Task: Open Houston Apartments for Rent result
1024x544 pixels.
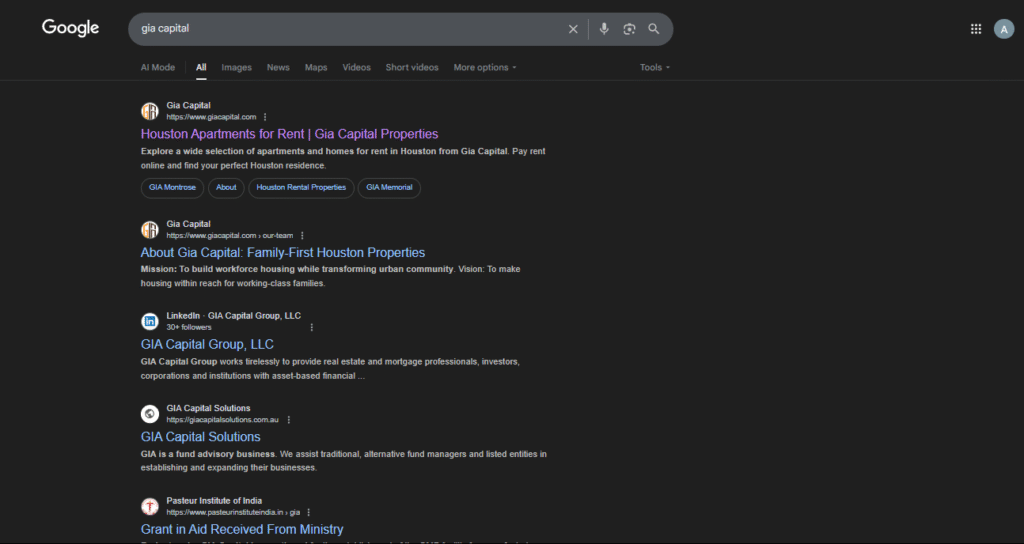Action: (x=289, y=134)
